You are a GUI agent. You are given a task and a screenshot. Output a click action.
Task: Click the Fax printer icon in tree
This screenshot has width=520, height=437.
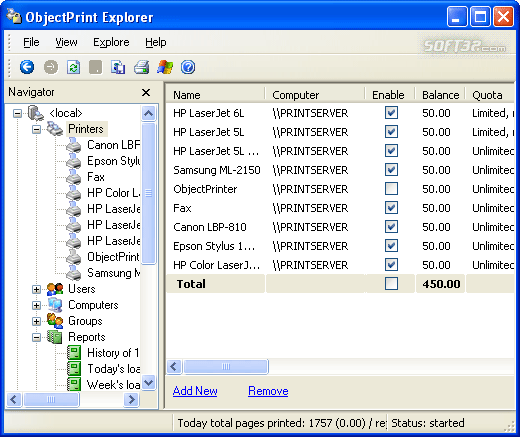tap(74, 177)
